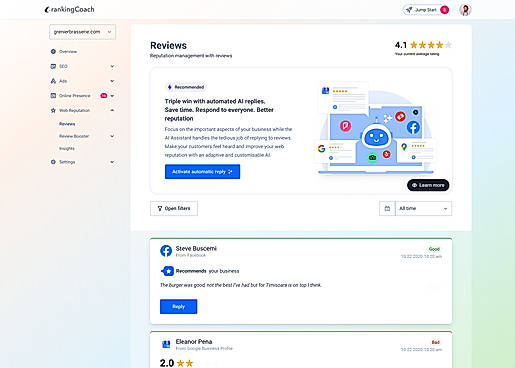The width and height of the screenshot is (515, 368).
Task: Select Review Booster in the sidebar
Action: pyautogui.click(x=74, y=136)
